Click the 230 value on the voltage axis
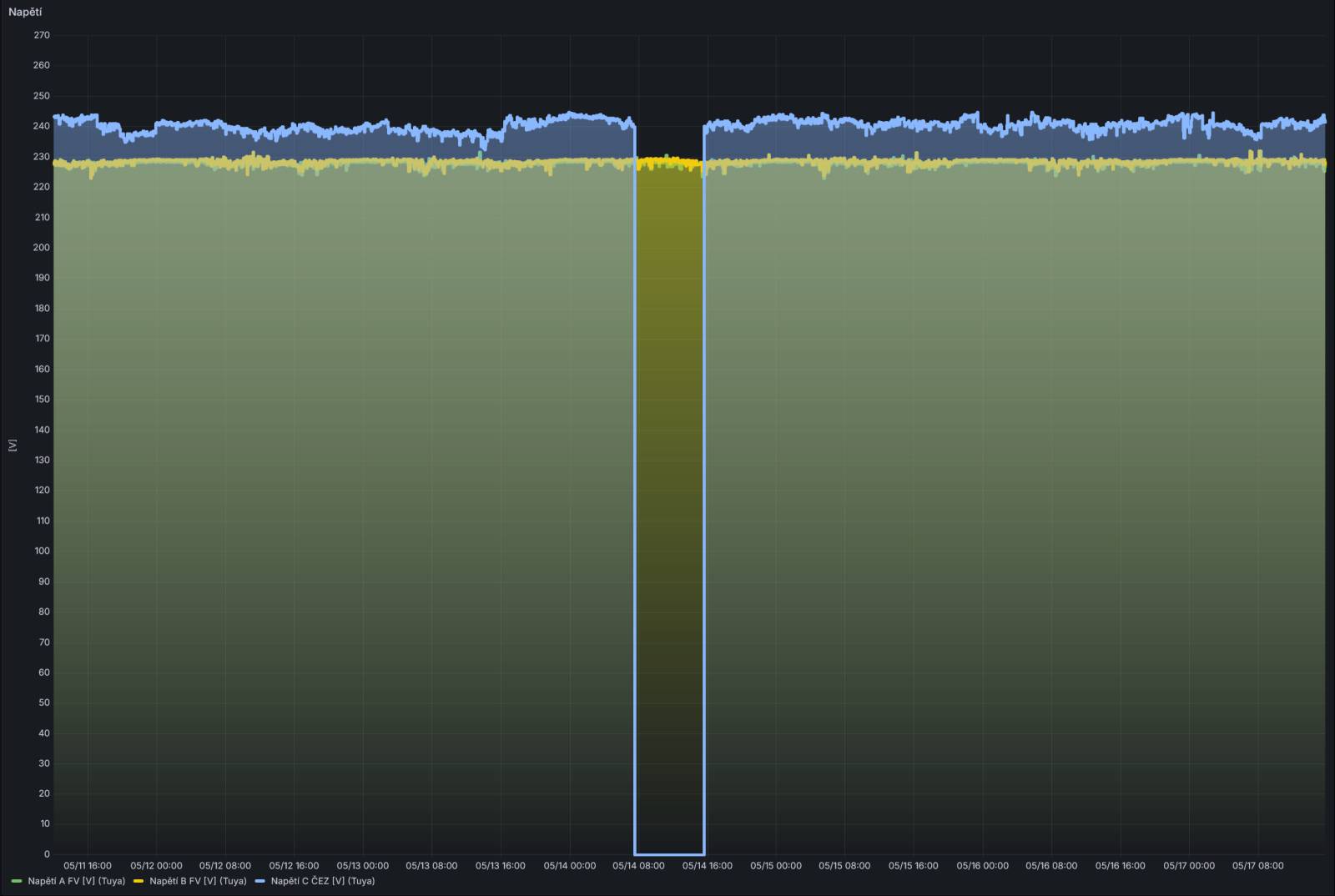 point(42,157)
